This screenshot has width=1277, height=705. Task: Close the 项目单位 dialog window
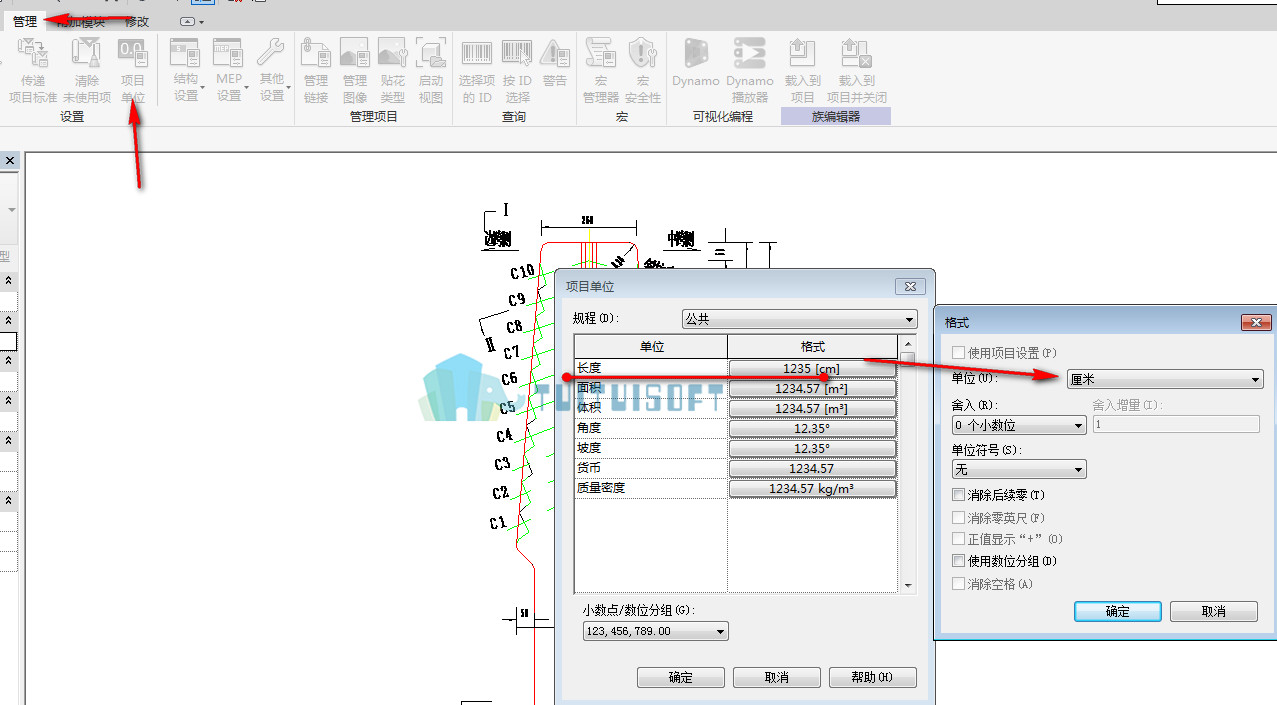pyautogui.click(x=910, y=286)
